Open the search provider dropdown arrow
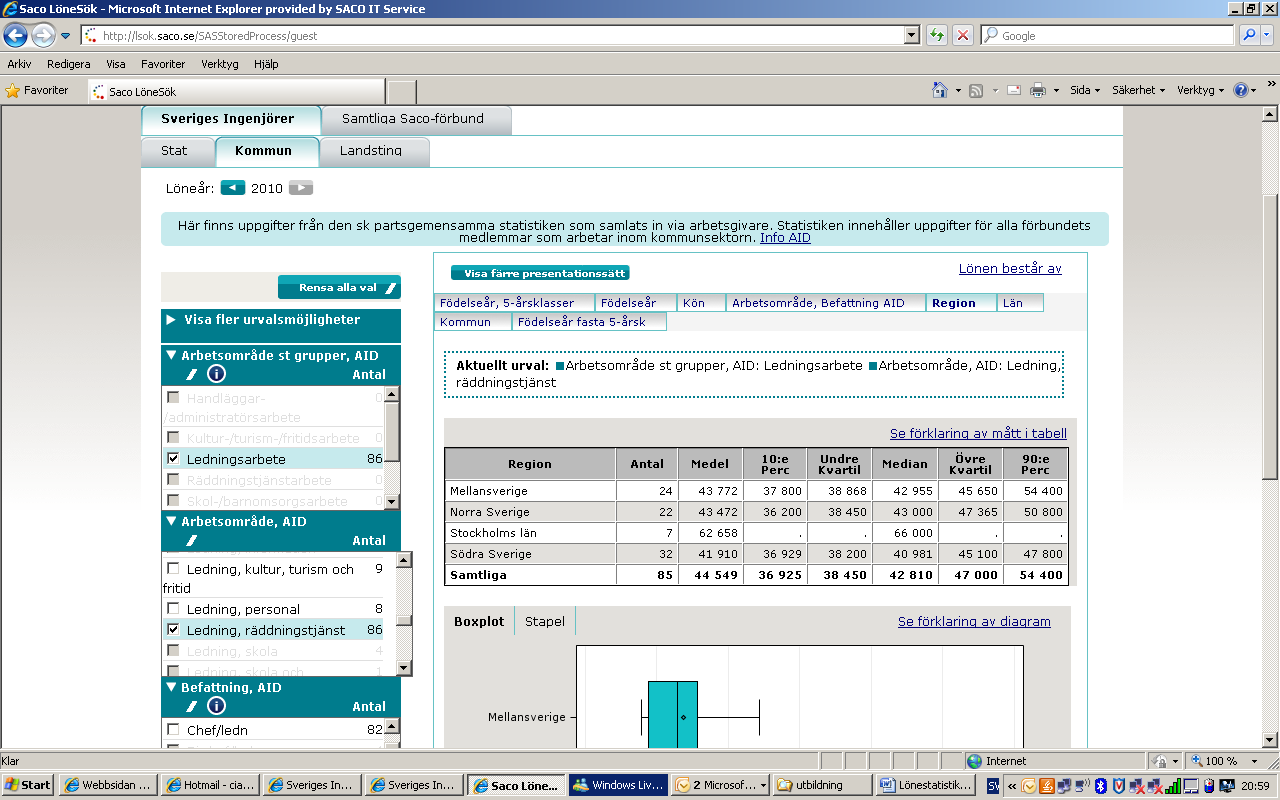This screenshot has height=800, width=1280. (x=1268, y=35)
